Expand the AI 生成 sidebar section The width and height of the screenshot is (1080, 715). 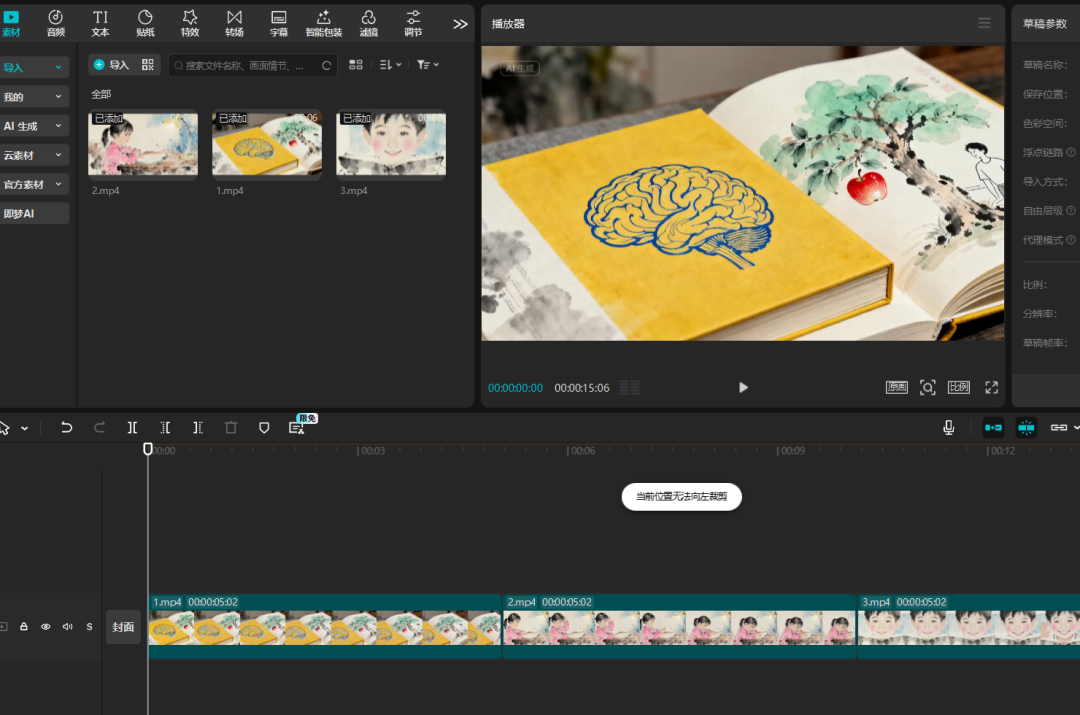click(34, 126)
